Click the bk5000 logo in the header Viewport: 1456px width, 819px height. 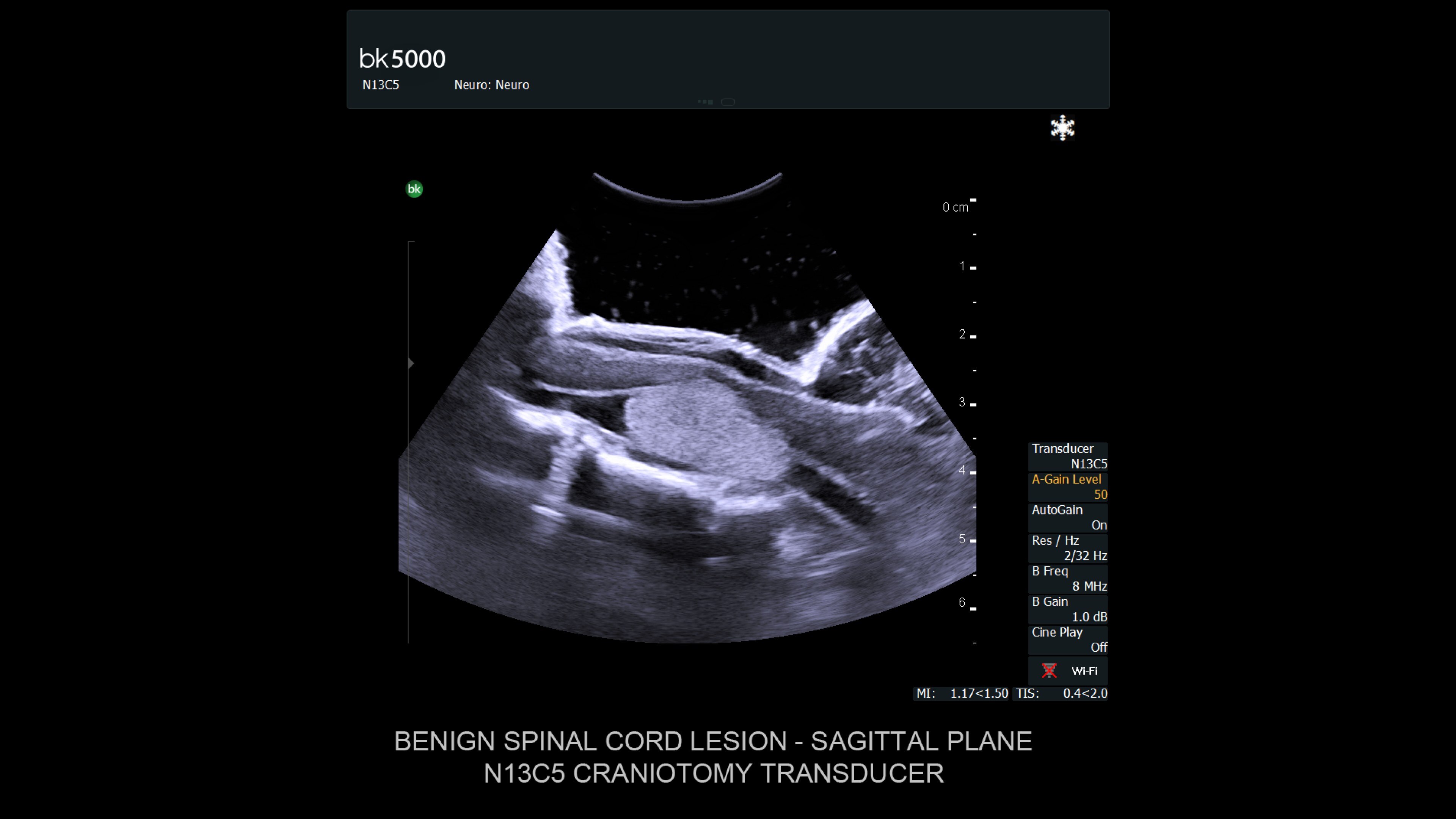coord(402,59)
